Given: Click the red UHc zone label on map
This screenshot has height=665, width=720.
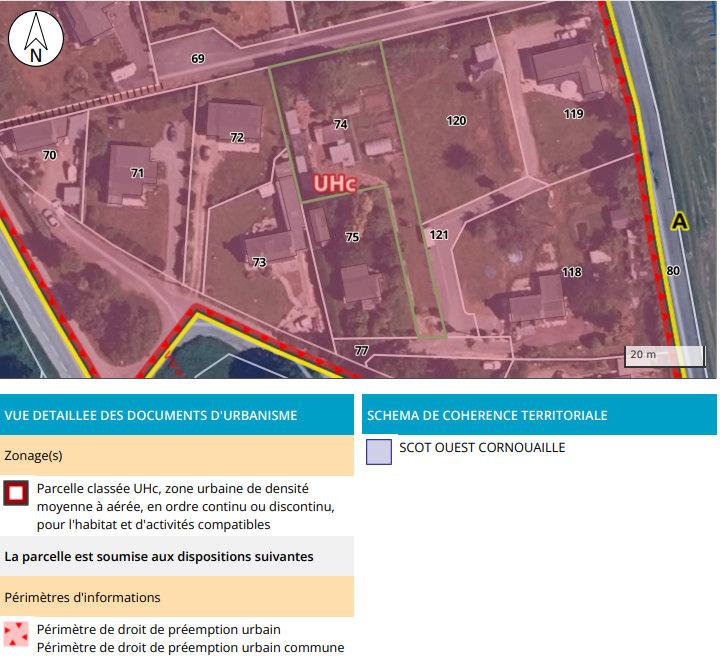Looking at the screenshot, I should [x=335, y=184].
